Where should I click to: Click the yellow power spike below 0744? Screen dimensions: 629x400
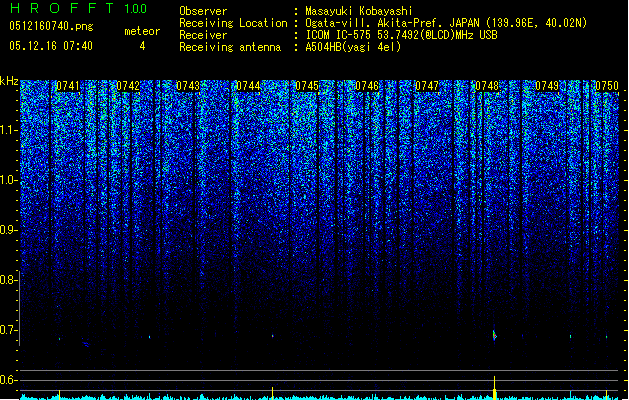coord(273,393)
